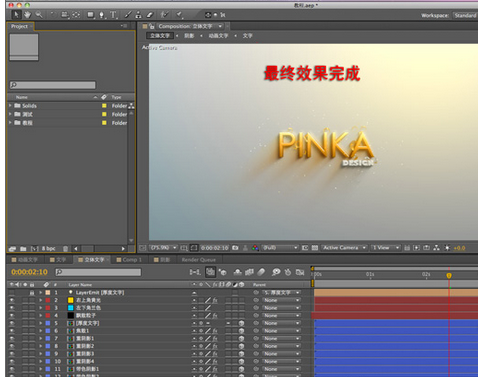Select the Clone Stamp tool
The height and width of the screenshot is (377, 478).
click(139, 15)
